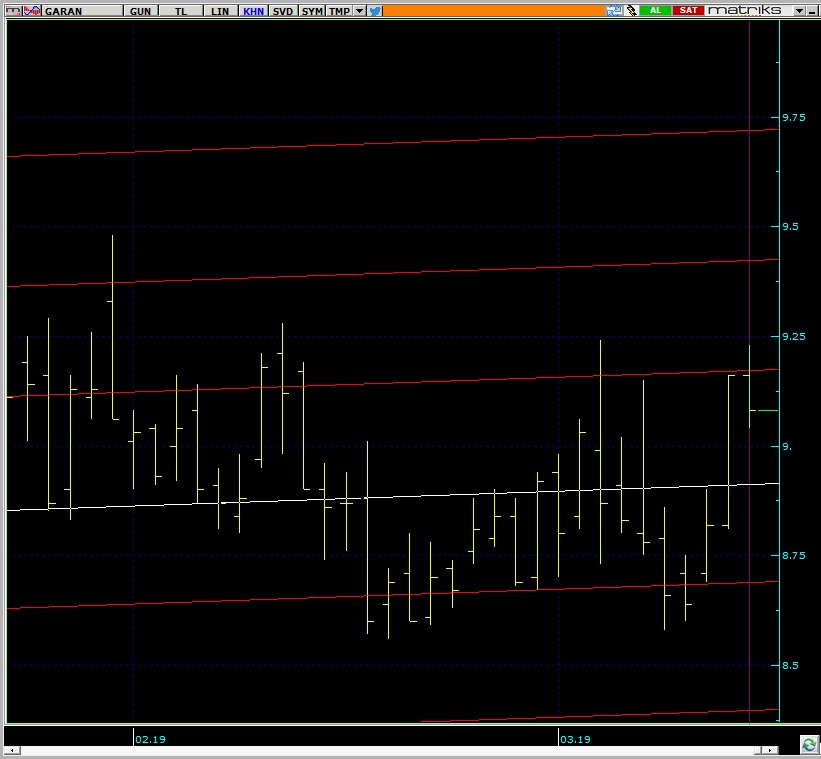Click the green AL buy button
Viewport: 821px width, 759px height.
point(655,10)
